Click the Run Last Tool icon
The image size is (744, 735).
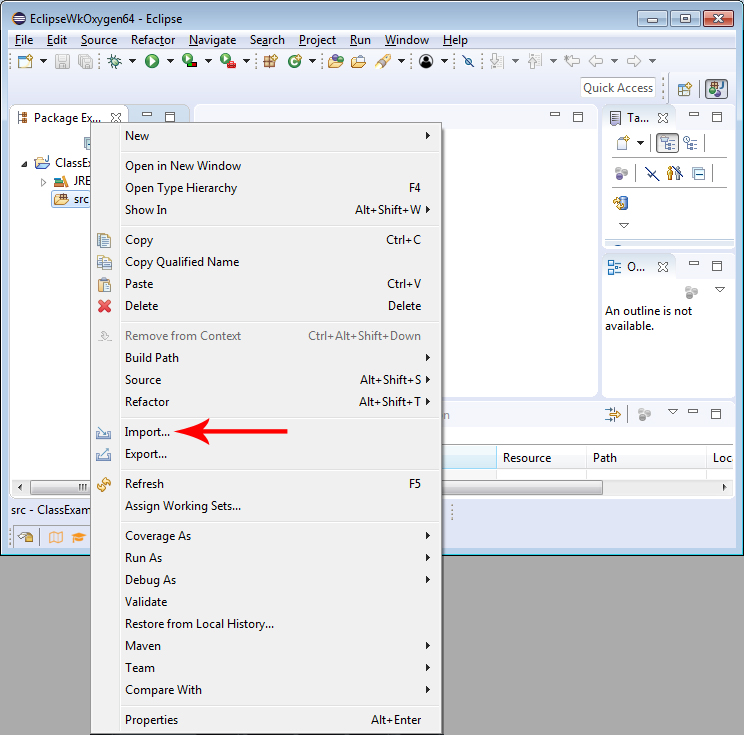228,61
